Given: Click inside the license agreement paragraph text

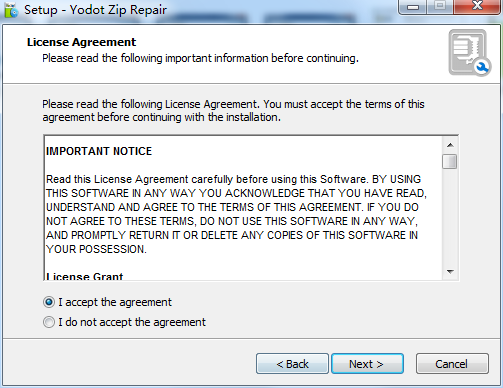Looking at the screenshot, I should [x=236, y=214].
